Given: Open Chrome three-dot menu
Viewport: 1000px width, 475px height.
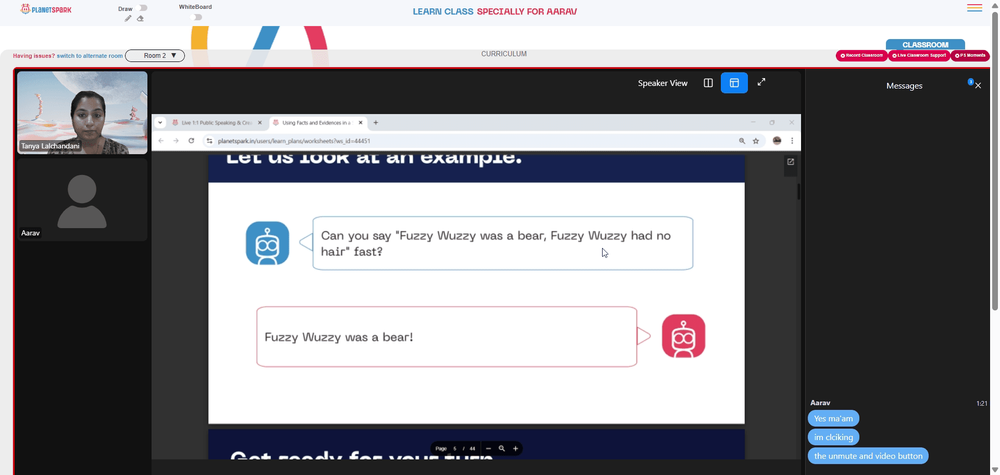Looking at the screenshot, I should [792, 141].
